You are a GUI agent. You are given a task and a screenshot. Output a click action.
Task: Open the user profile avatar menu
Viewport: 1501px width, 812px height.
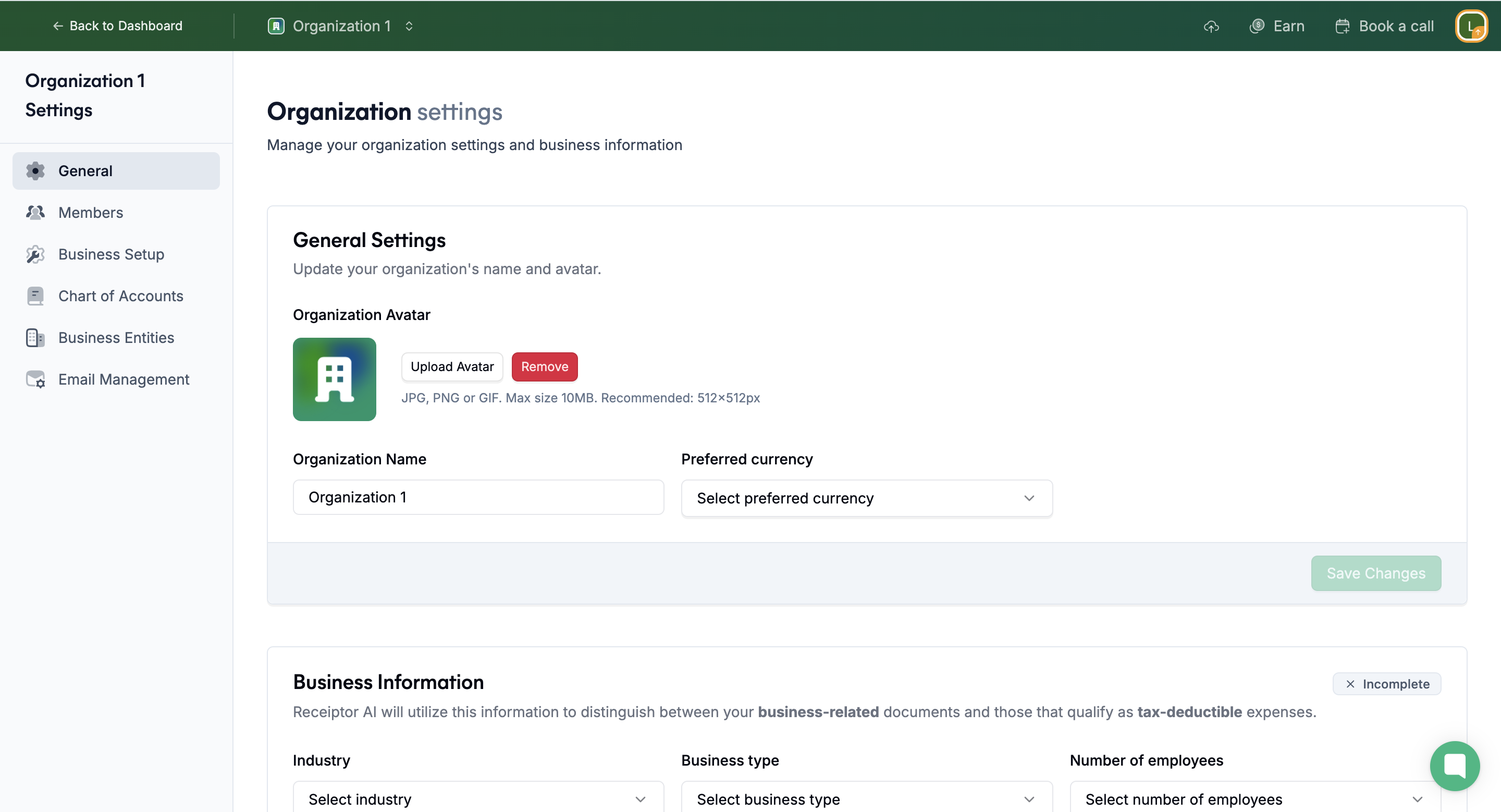[1471, 26]
